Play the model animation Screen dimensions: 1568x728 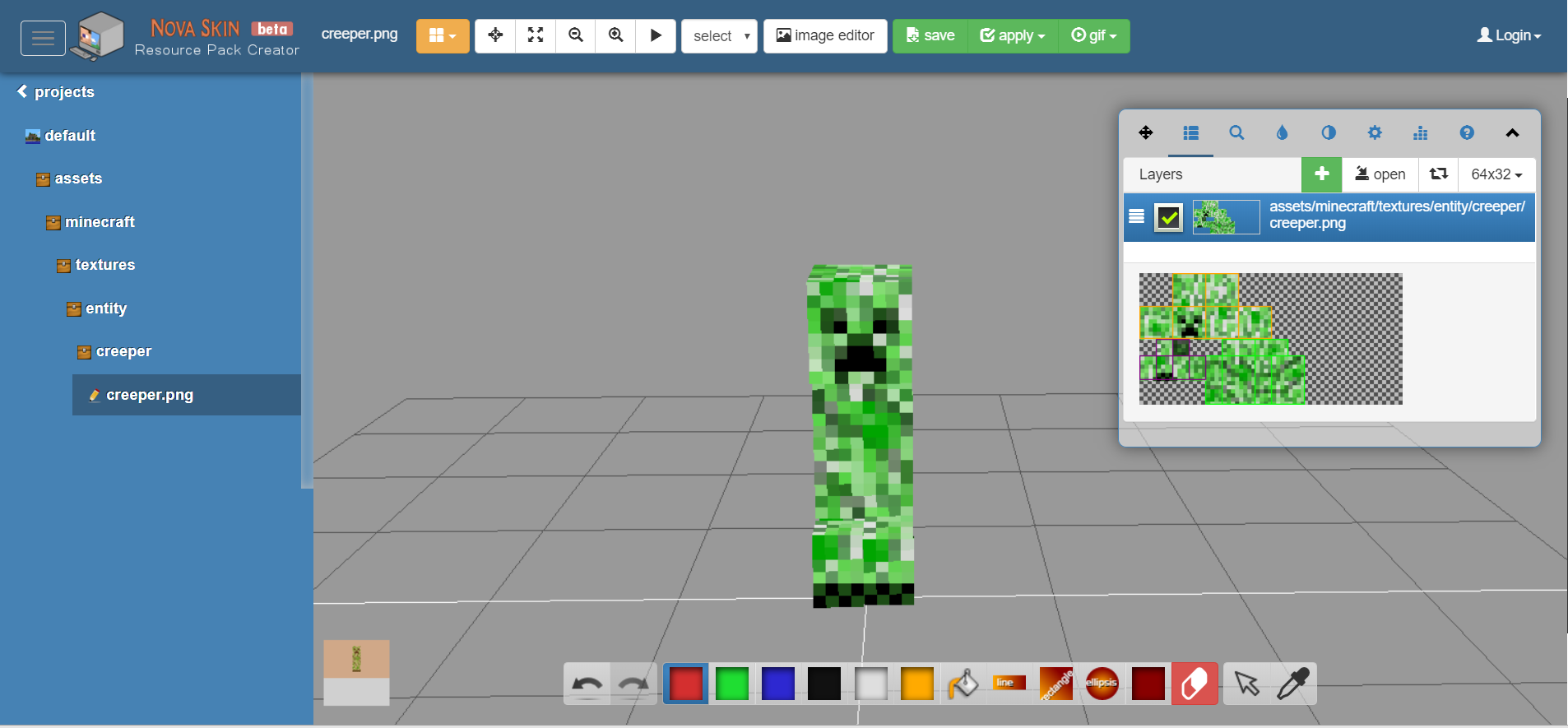656,35
